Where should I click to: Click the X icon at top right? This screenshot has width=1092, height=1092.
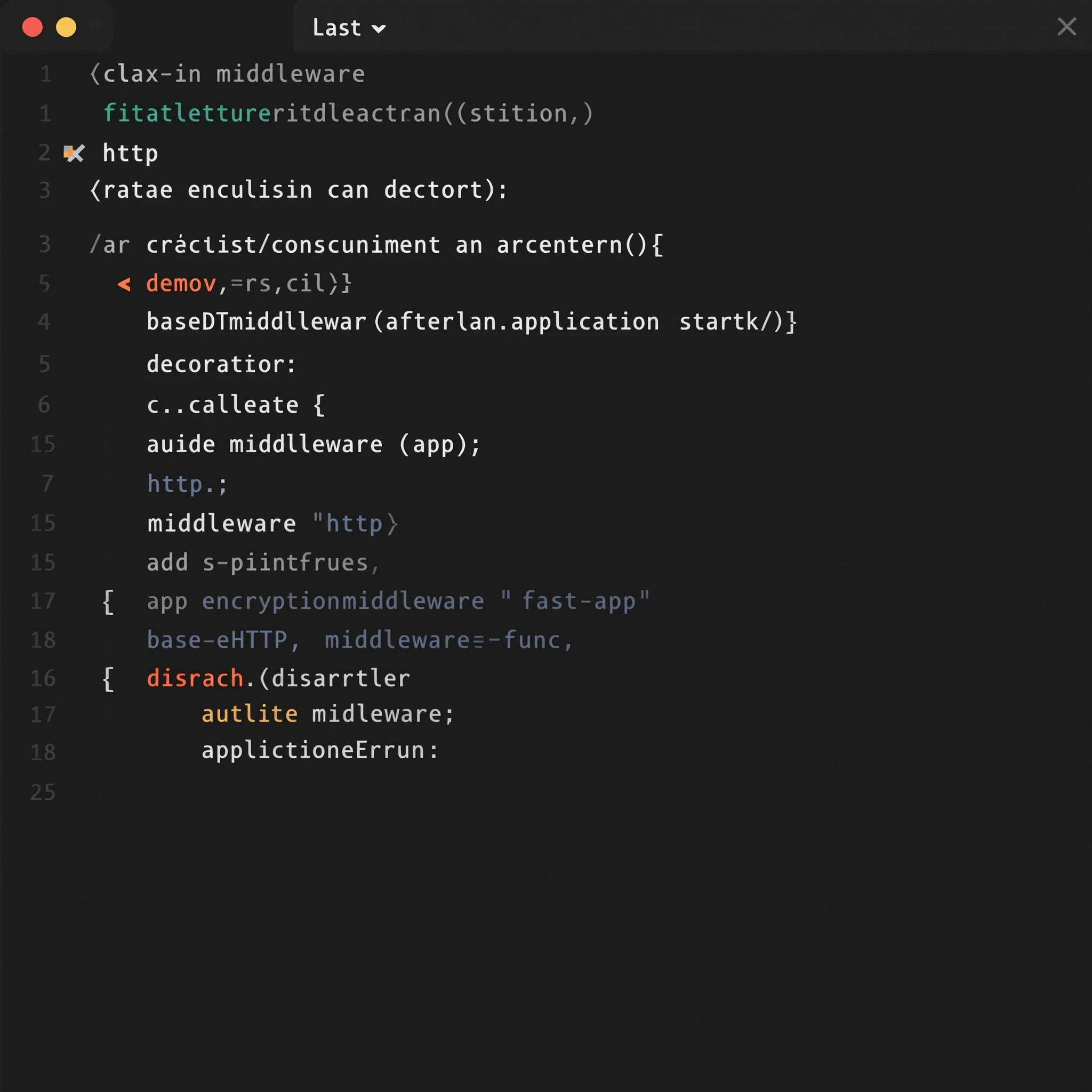[x=1066, y=27]
